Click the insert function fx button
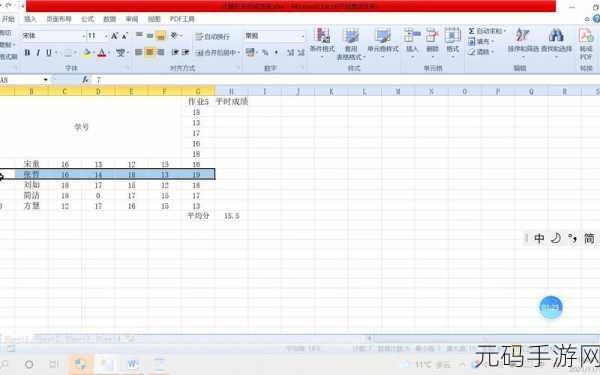The width and height of the screenshot is (600, 375). click(x=85, y=80)
